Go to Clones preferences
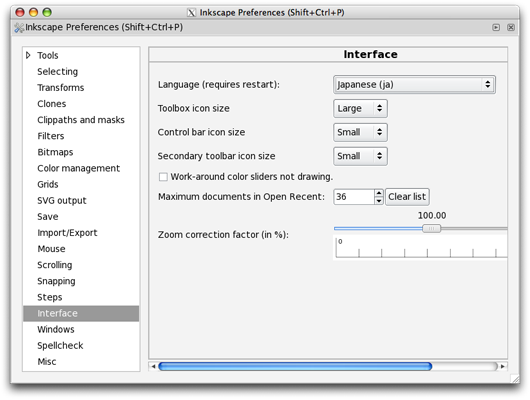Viewport: 530px width, 400px height. 52,104
